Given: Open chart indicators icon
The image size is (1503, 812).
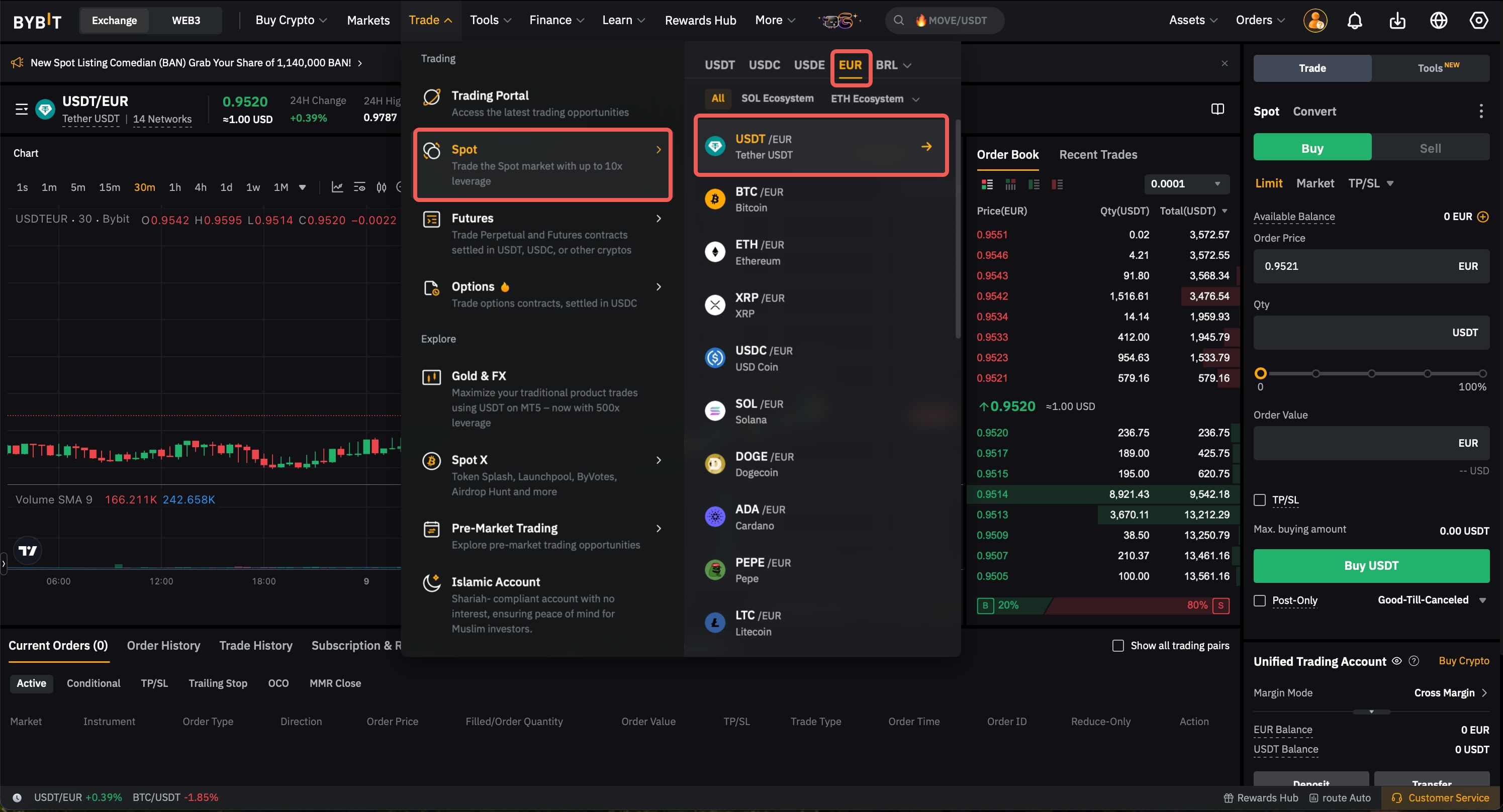Looking at the screenshot, I should [x=337, y=187].
